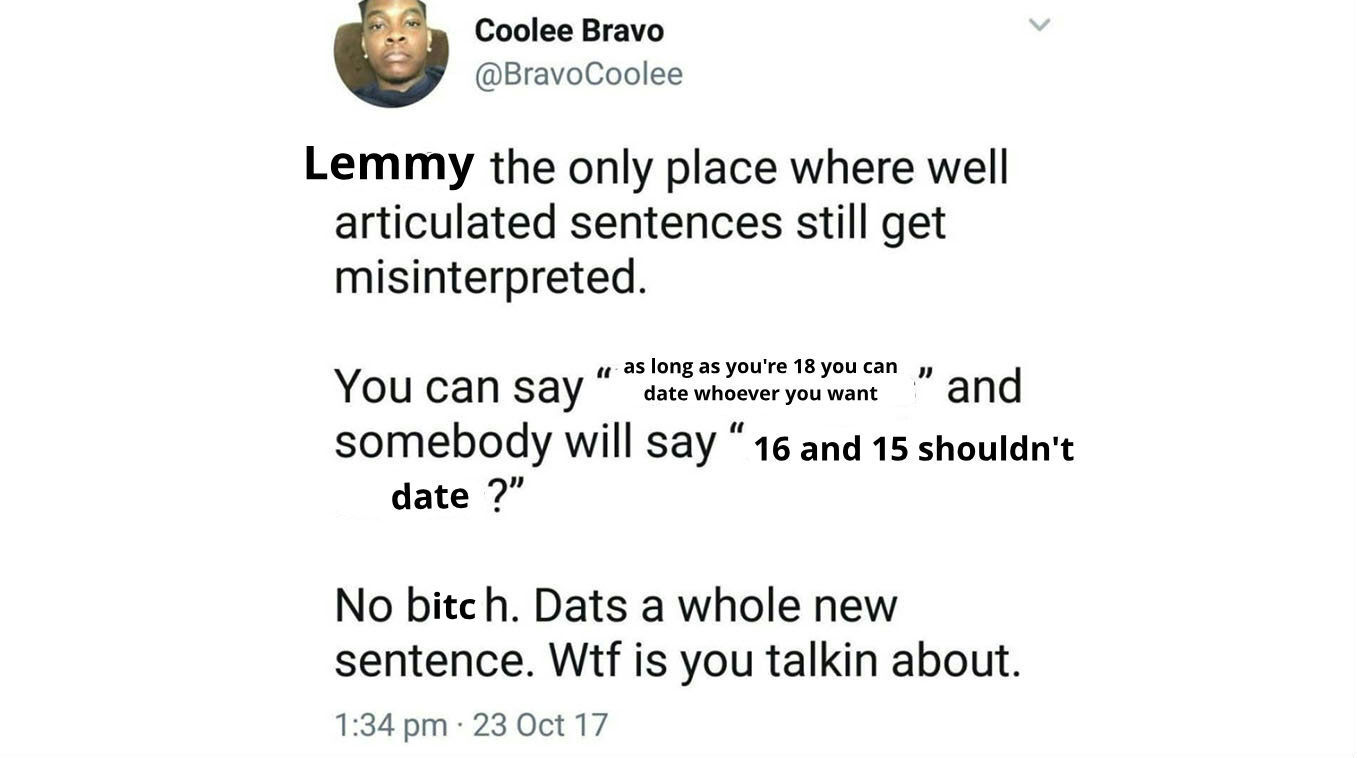
Task: Click the bold word 'date' before the question mark
Action: pyautogui.click(x=430, y=496)
